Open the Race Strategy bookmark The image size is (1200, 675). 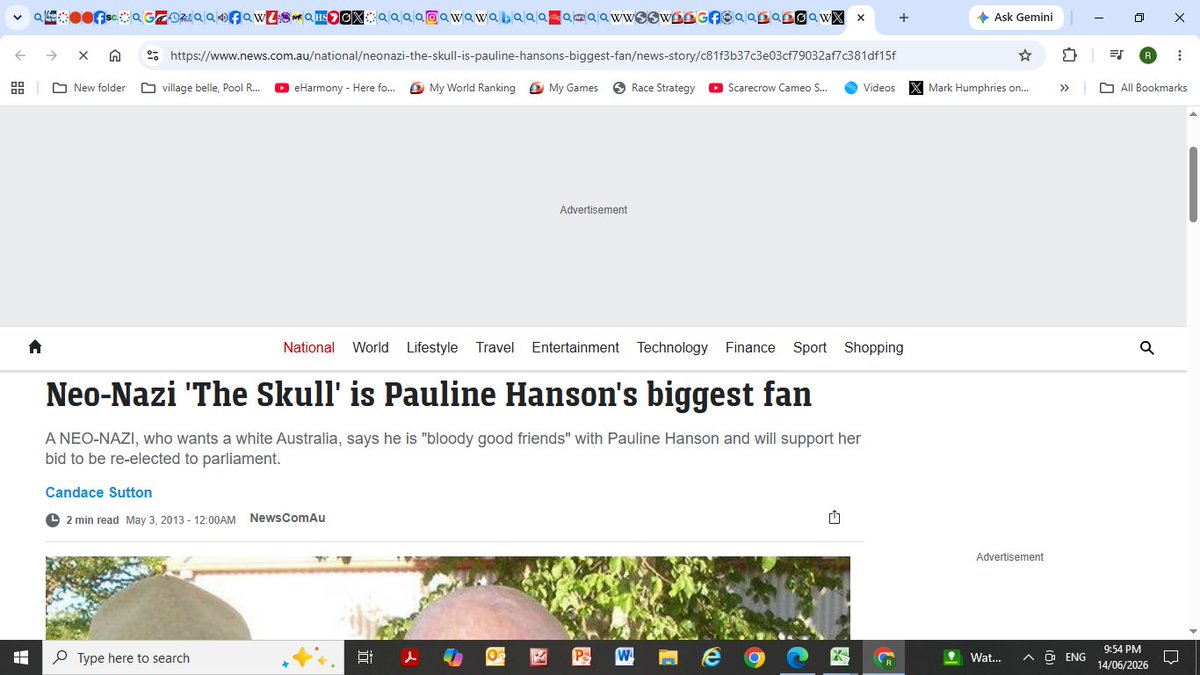pos(654,88)
